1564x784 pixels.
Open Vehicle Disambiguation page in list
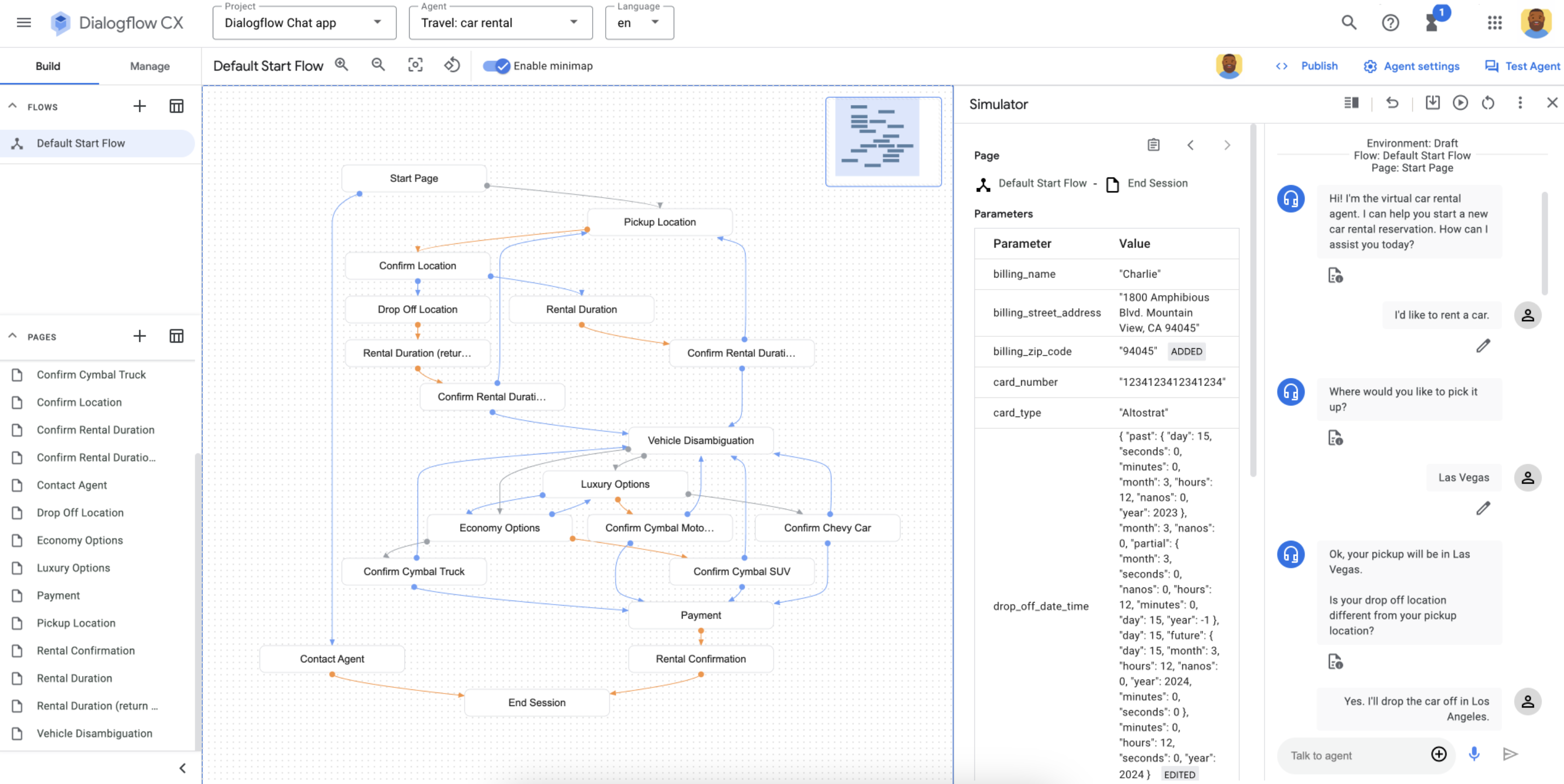coord(97,734)
